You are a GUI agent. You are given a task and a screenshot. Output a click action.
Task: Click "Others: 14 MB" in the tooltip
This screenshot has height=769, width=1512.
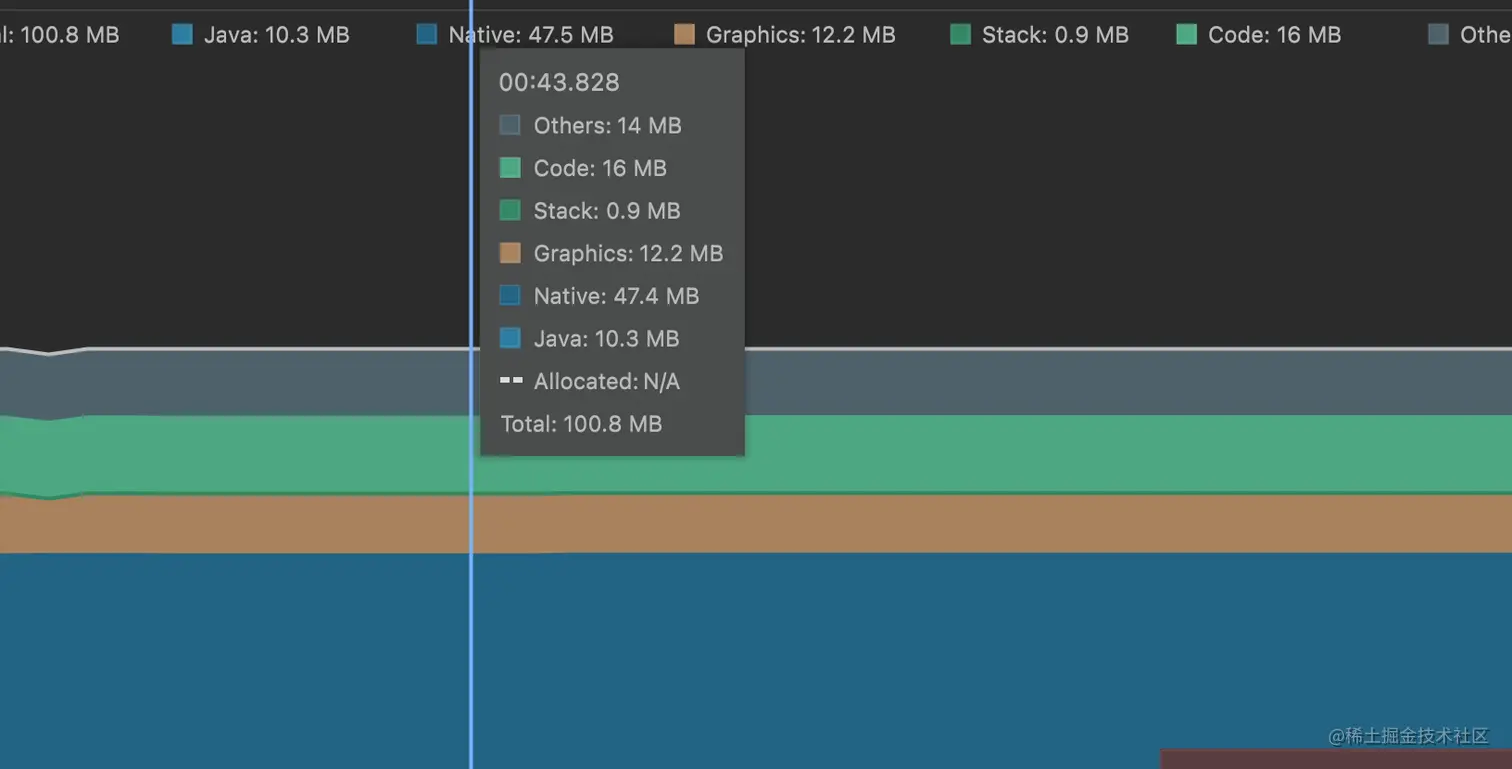click(607, 125)
